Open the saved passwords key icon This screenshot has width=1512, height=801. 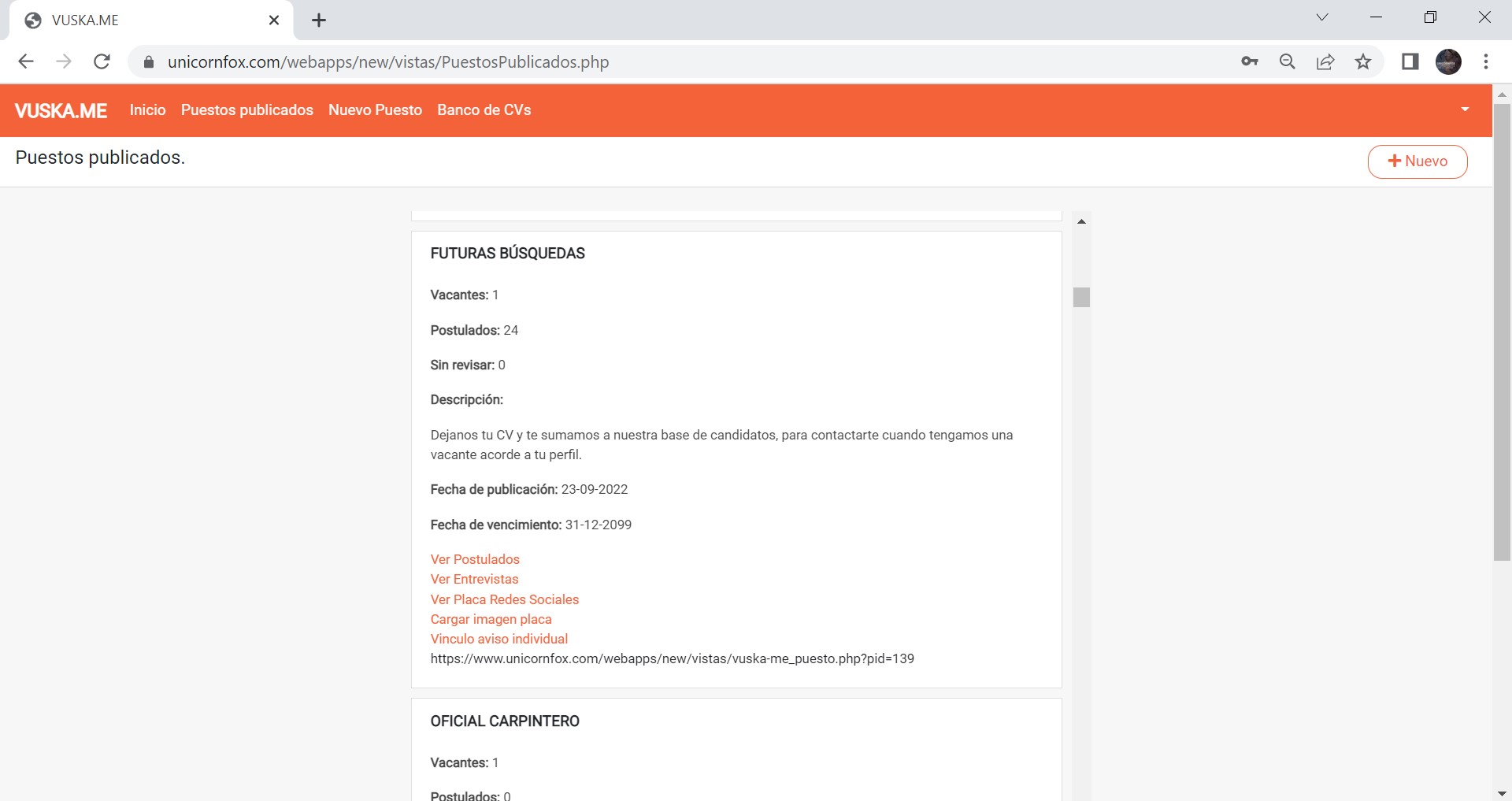[1249, 61]
